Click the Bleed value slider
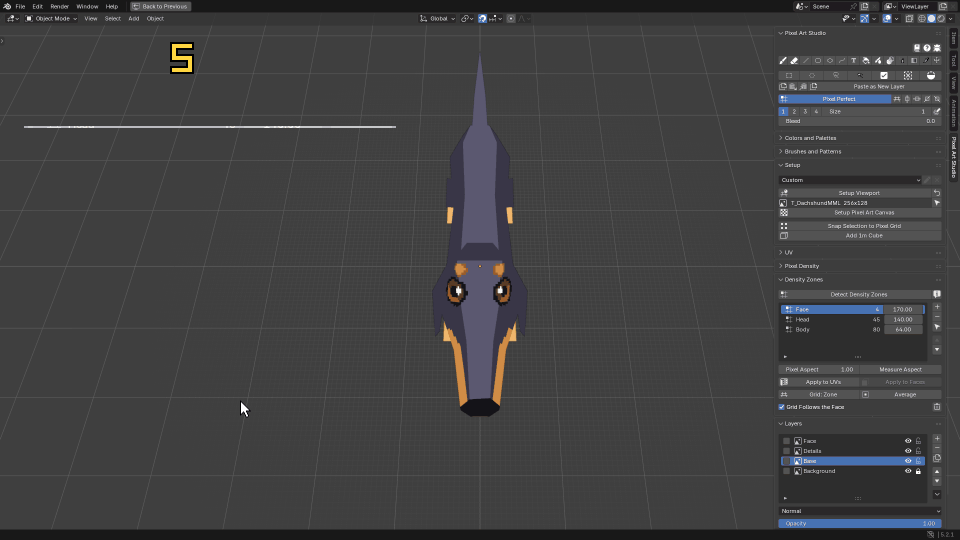This screenshot has width=960, height=540. [x=860, y=121]
